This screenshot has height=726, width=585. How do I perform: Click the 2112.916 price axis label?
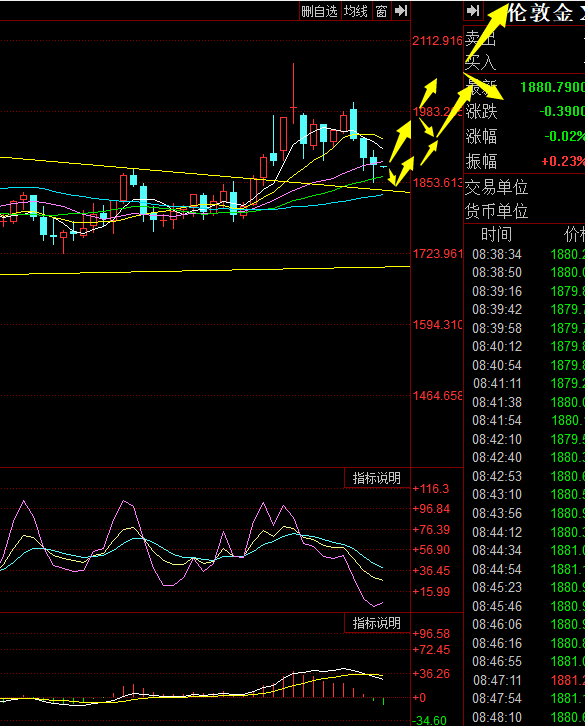(437, 41)
